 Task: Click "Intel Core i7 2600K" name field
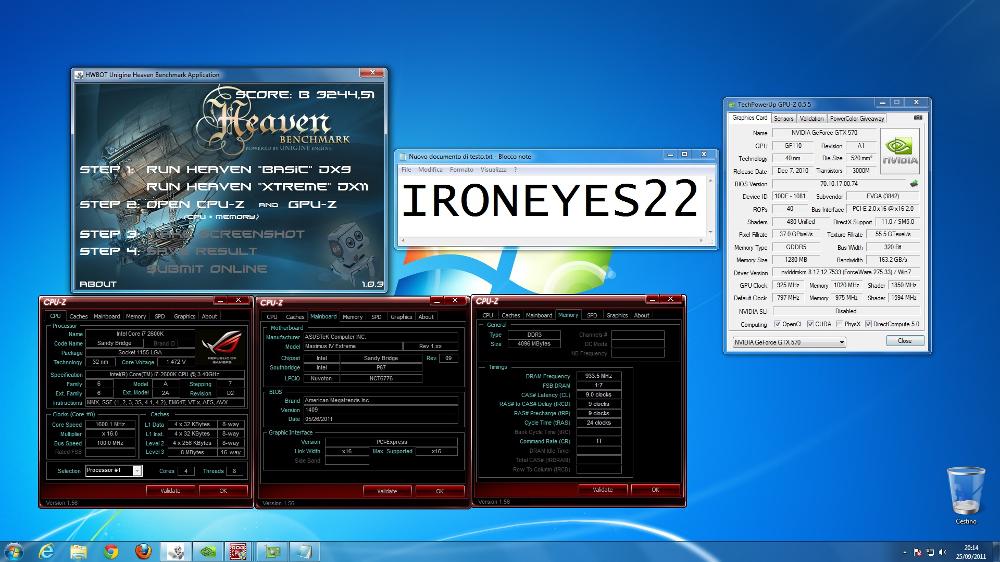tap(140, 334)
